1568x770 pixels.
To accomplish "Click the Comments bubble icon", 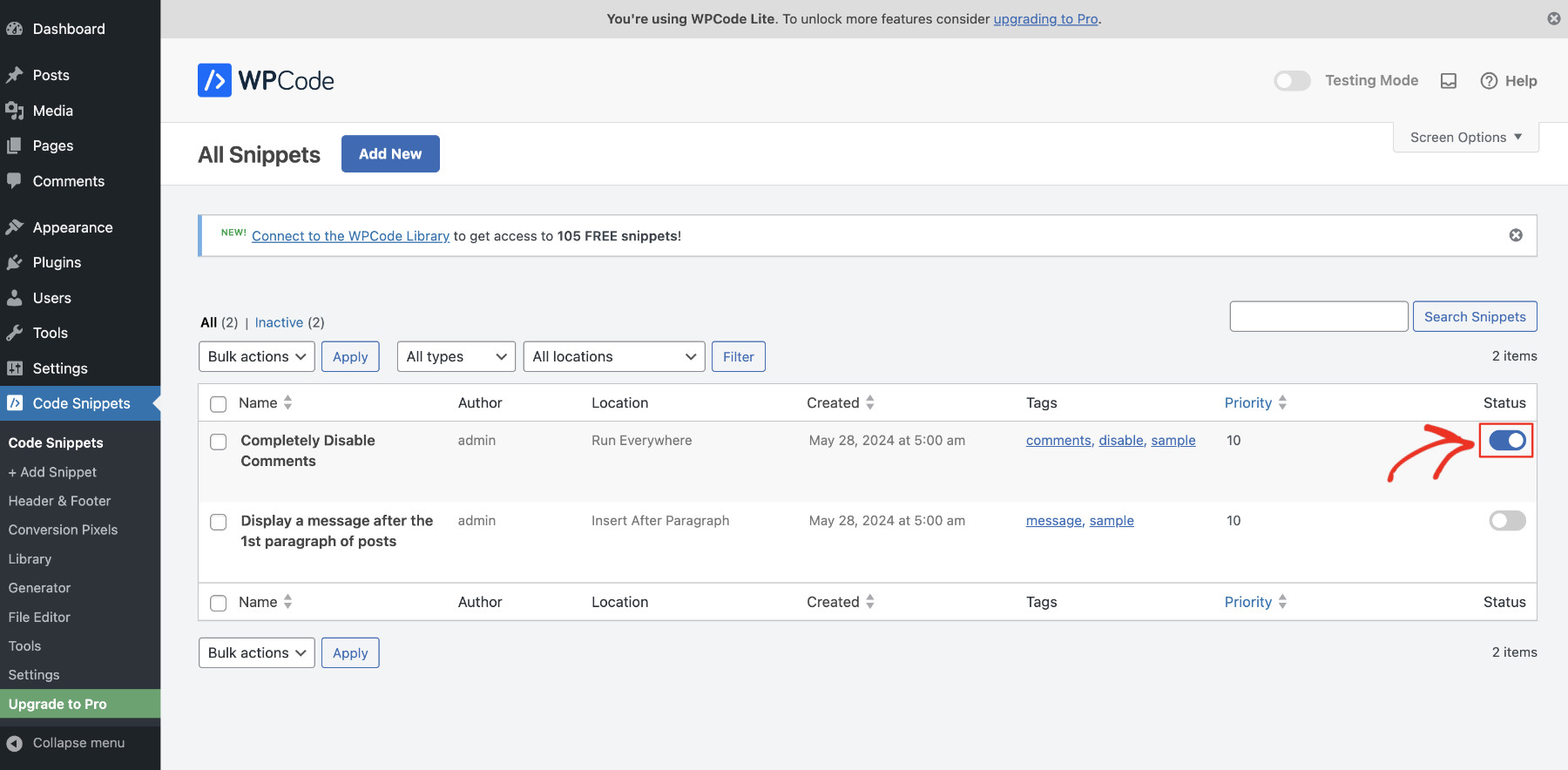I will click(15, 181).
